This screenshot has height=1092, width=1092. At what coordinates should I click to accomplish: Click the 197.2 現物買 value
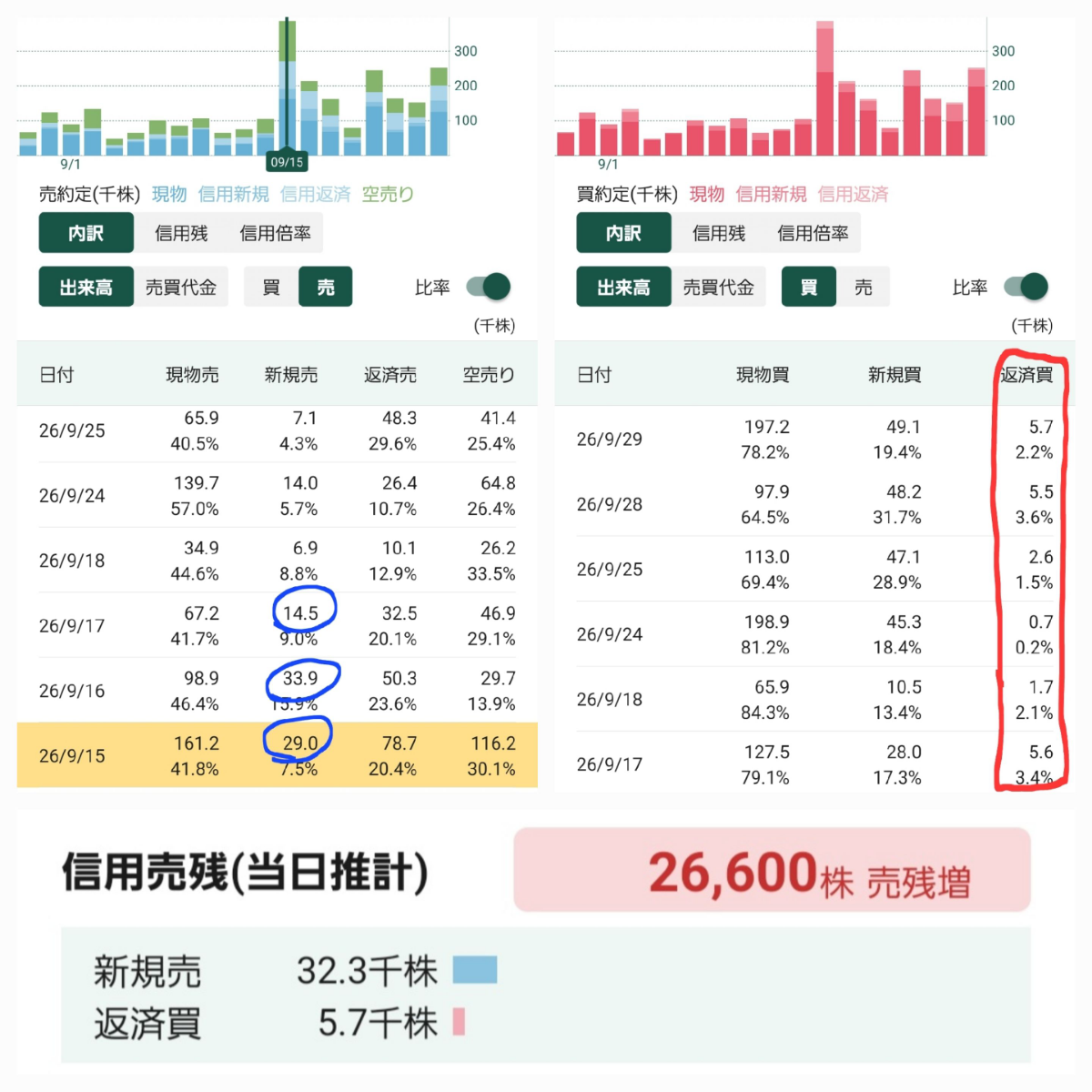(767, 427)
